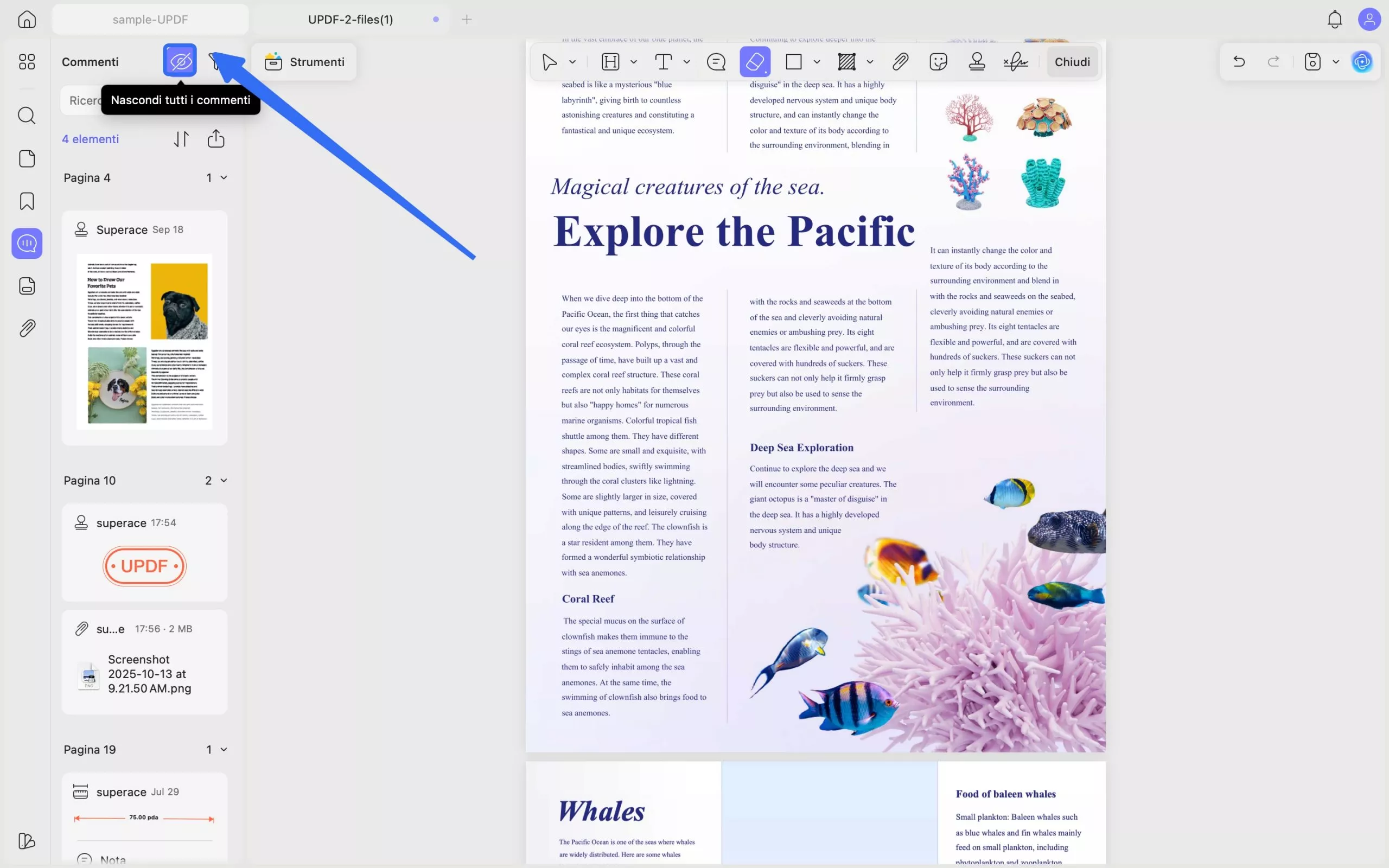1389x868 pixels.
Task: Switch to the sample-UPDF tab
Action: click(150, 20)
